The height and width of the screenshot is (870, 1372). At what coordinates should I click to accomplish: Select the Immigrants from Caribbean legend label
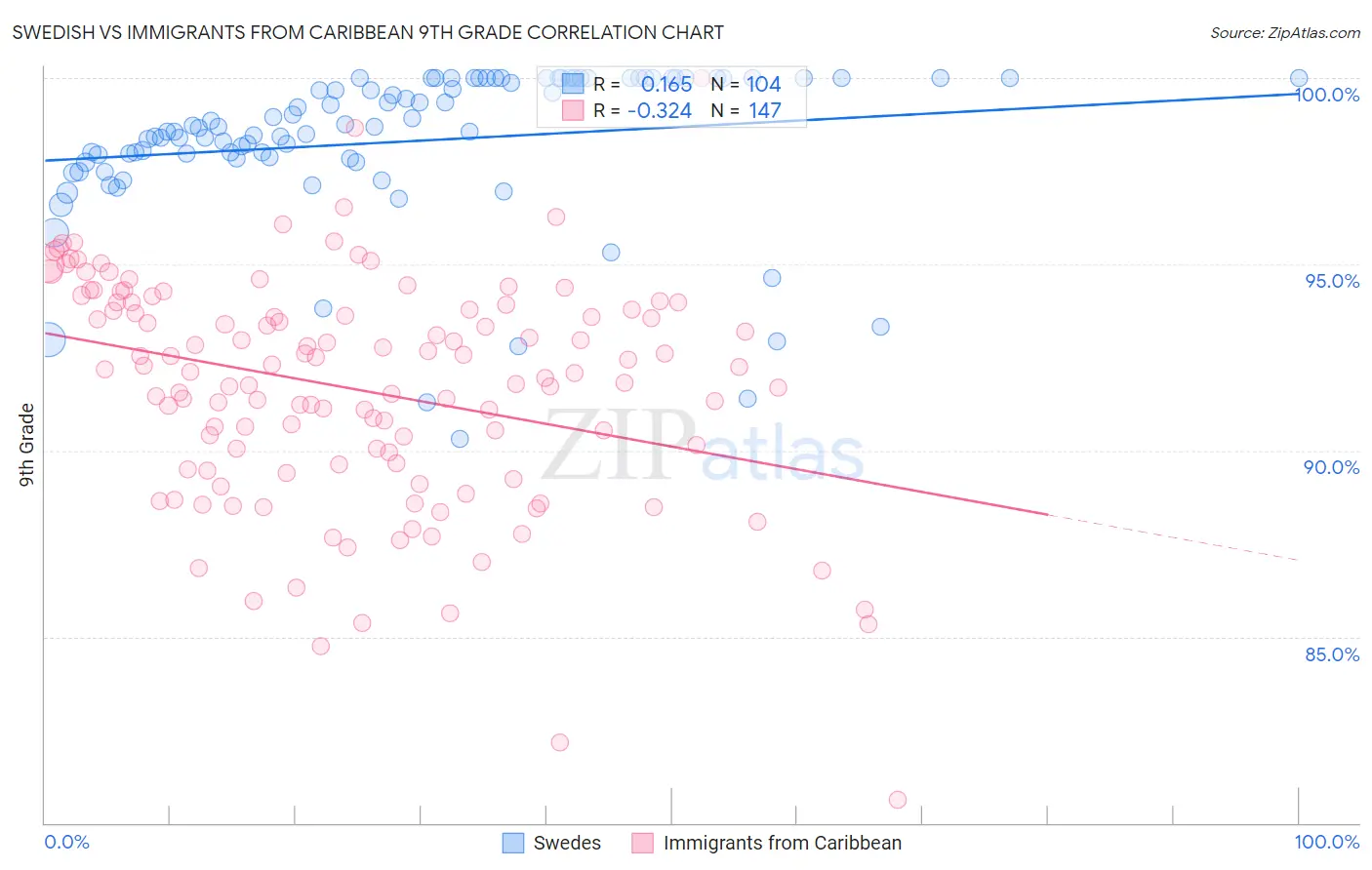[783, 843]
